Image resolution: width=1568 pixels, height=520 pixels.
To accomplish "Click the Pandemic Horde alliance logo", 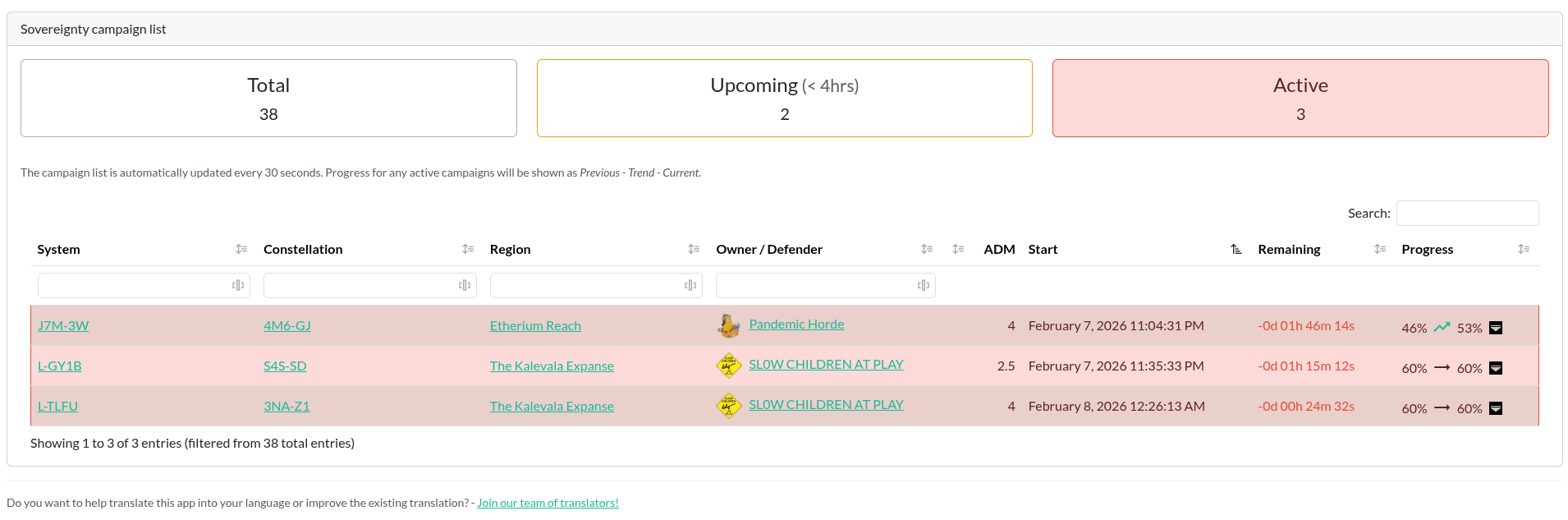I will point(729,325).
